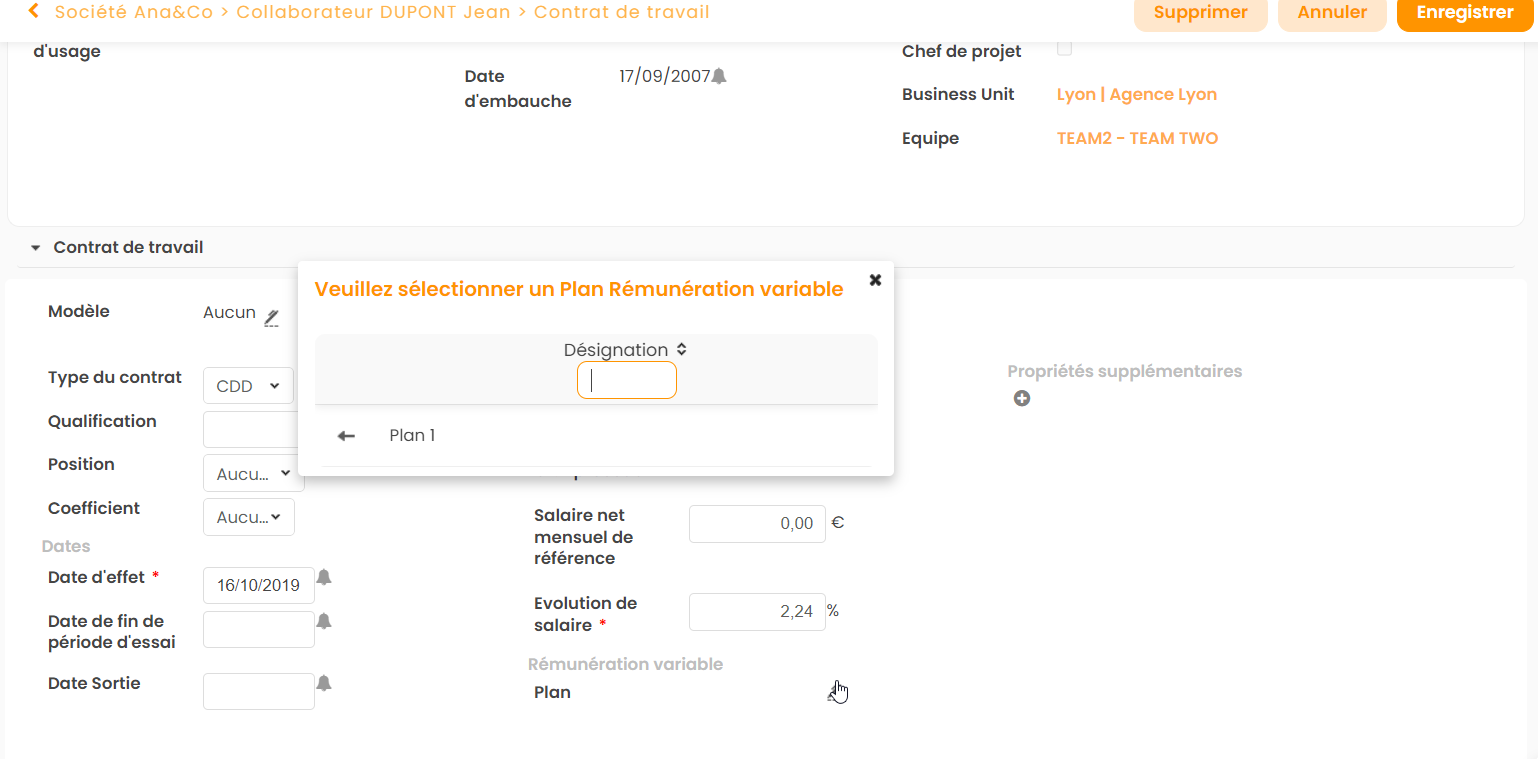Collapse the Contrat de travail section
1538x759 pixels.
click(x=36, y=247)
